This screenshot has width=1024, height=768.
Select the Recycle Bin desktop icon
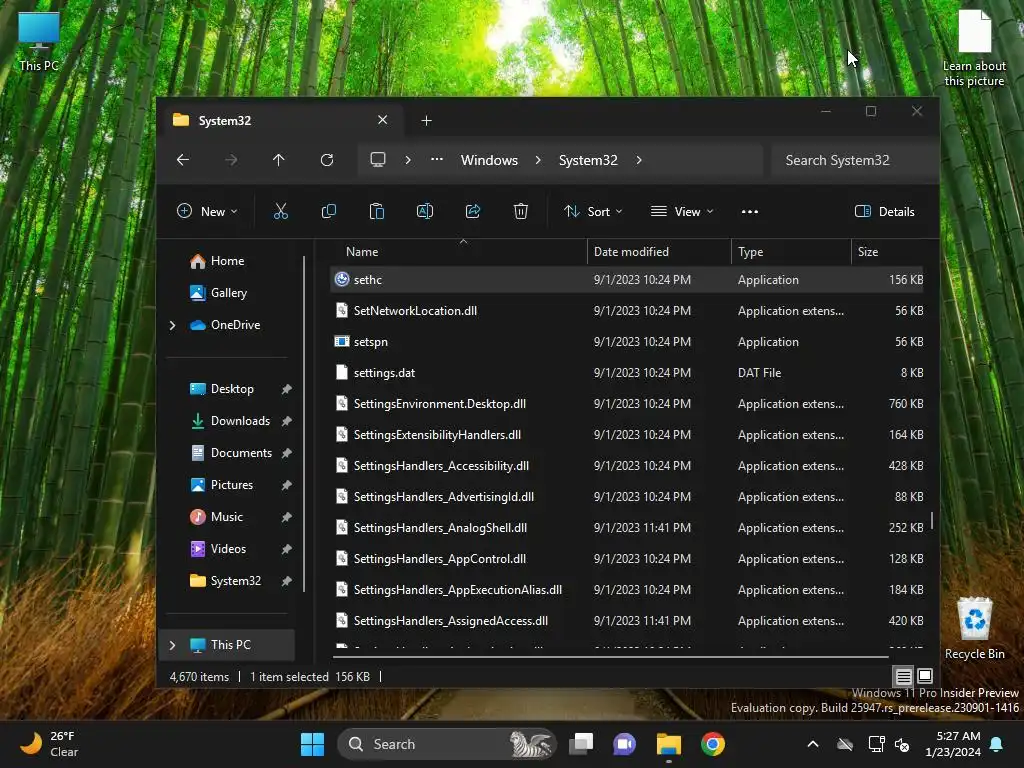[974, 628]
